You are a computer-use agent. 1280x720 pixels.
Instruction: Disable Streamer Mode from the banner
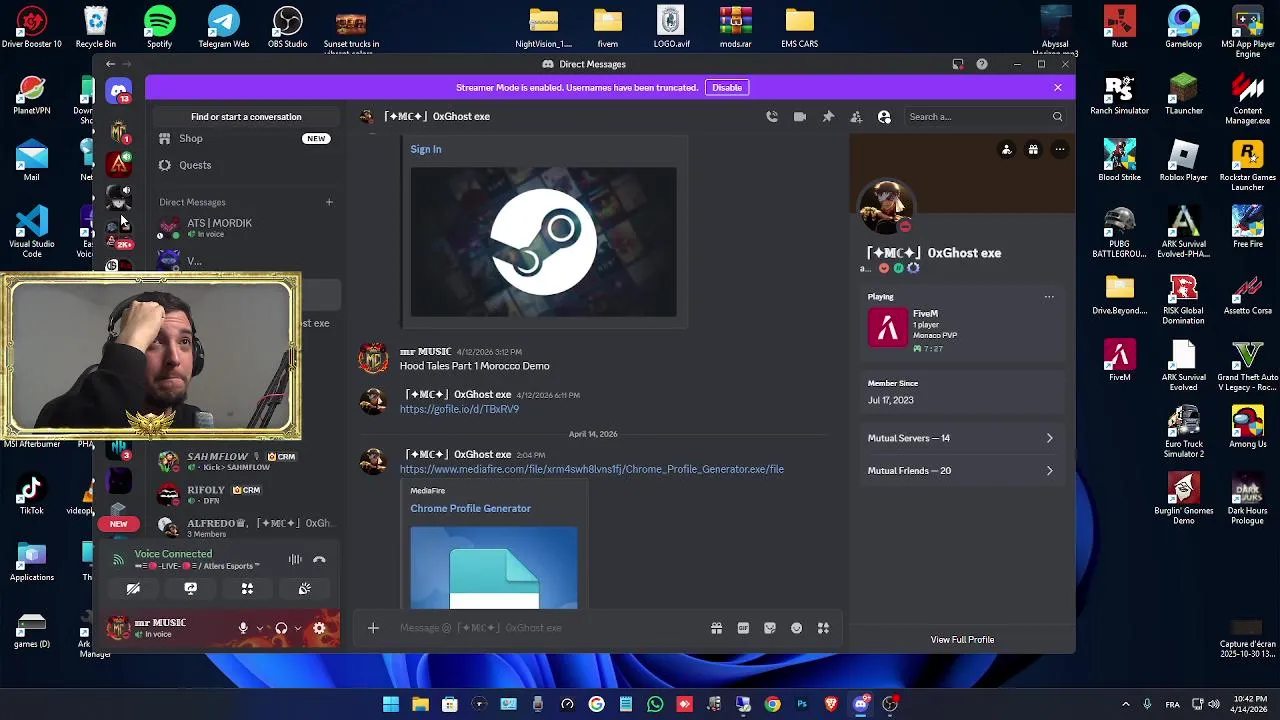[727, 88]
